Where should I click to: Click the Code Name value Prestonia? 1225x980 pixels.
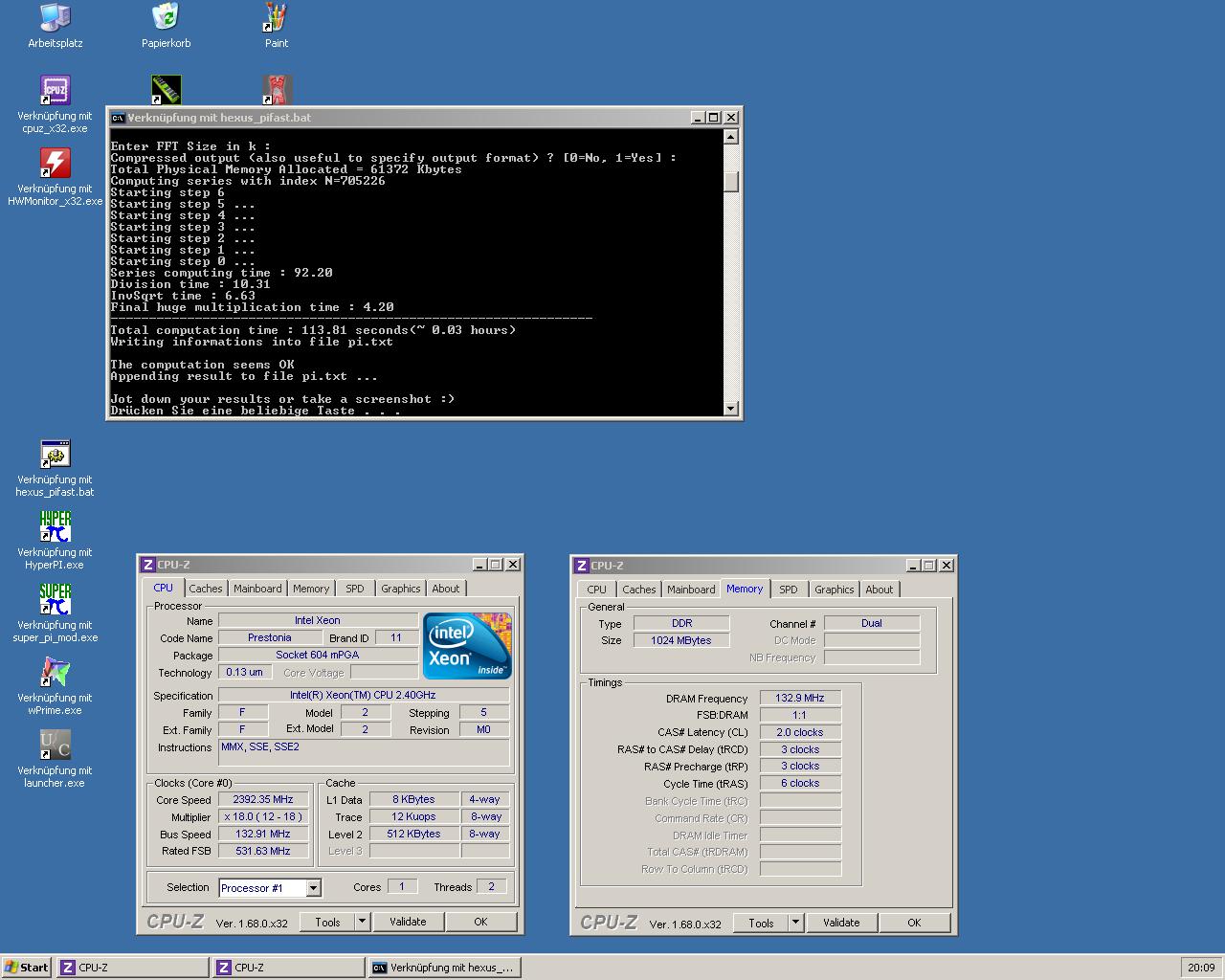coord(269,637)
